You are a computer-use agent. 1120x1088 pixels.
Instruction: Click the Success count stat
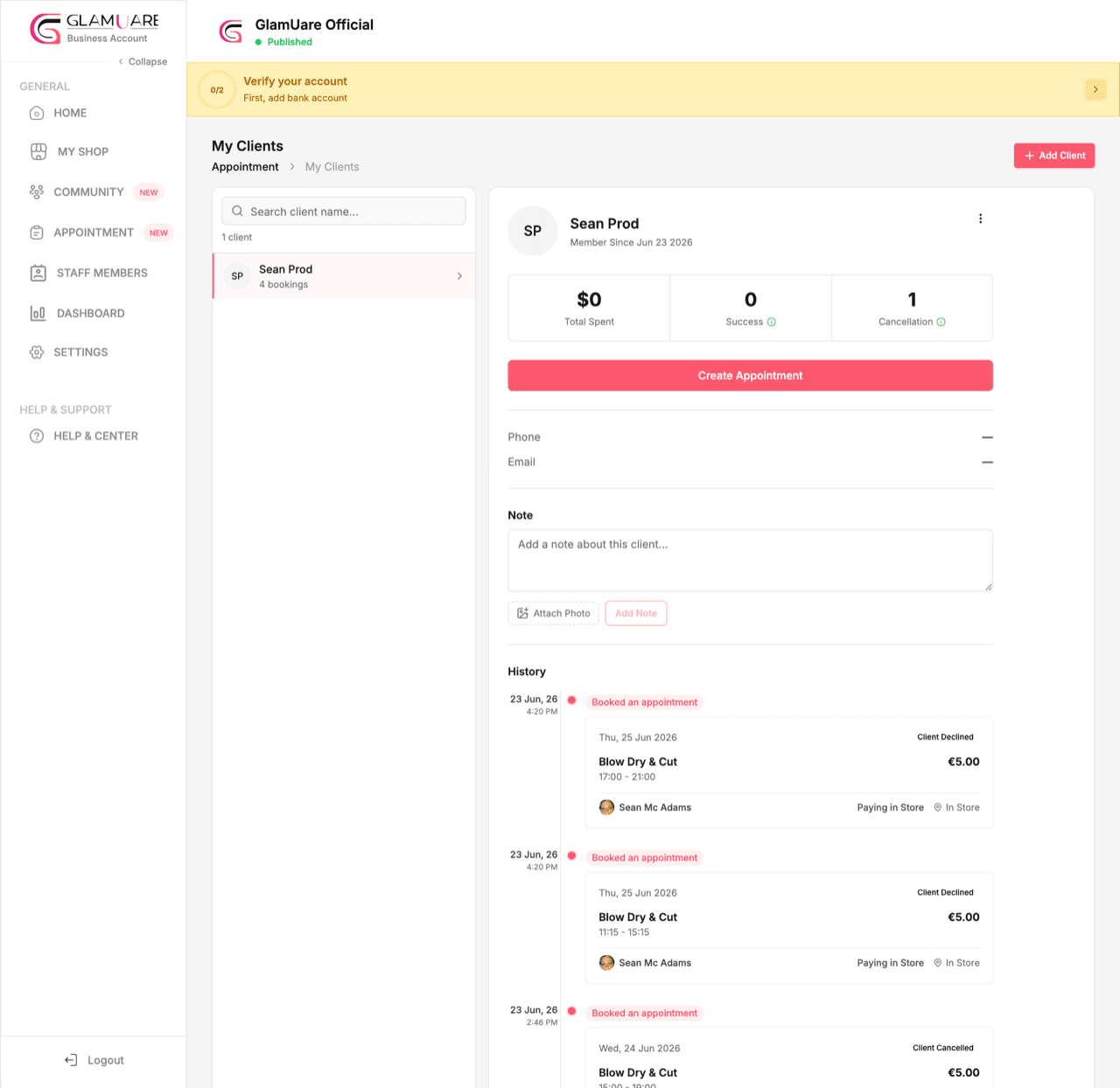click(x=751, y=308)
